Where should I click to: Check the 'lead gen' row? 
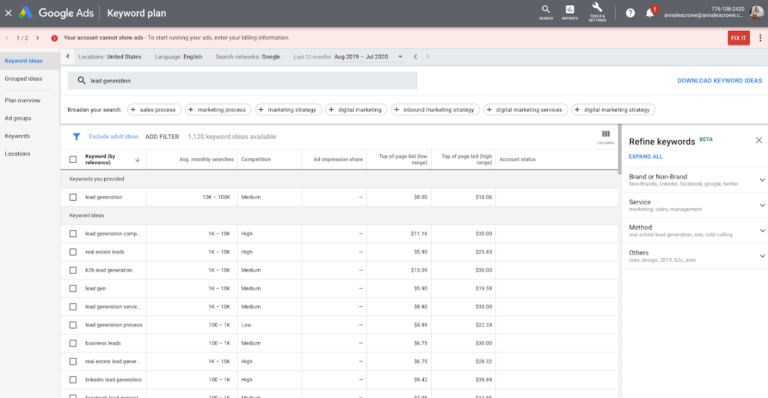point(73,289)
